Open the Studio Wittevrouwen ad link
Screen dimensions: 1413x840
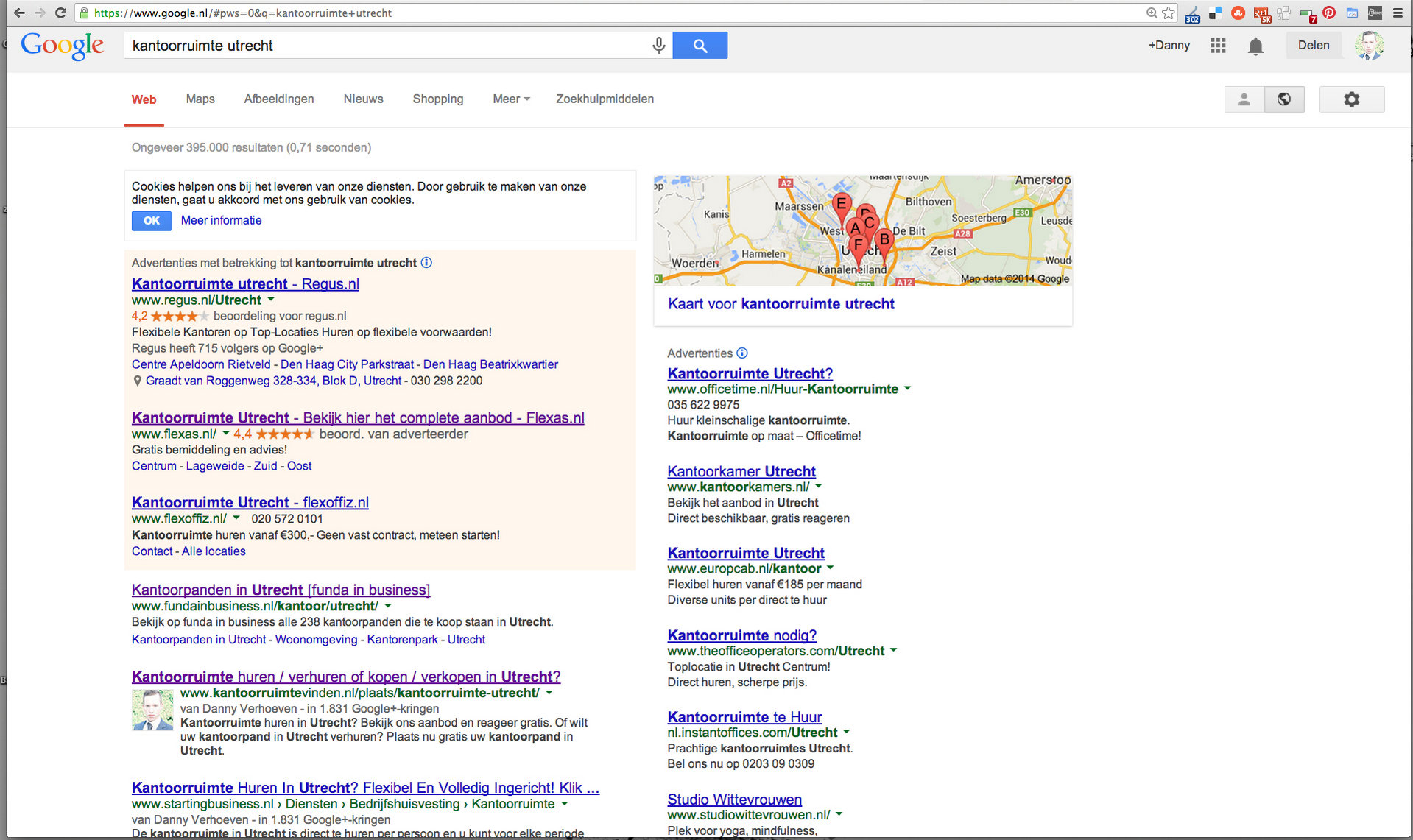(x=735, y=800)
